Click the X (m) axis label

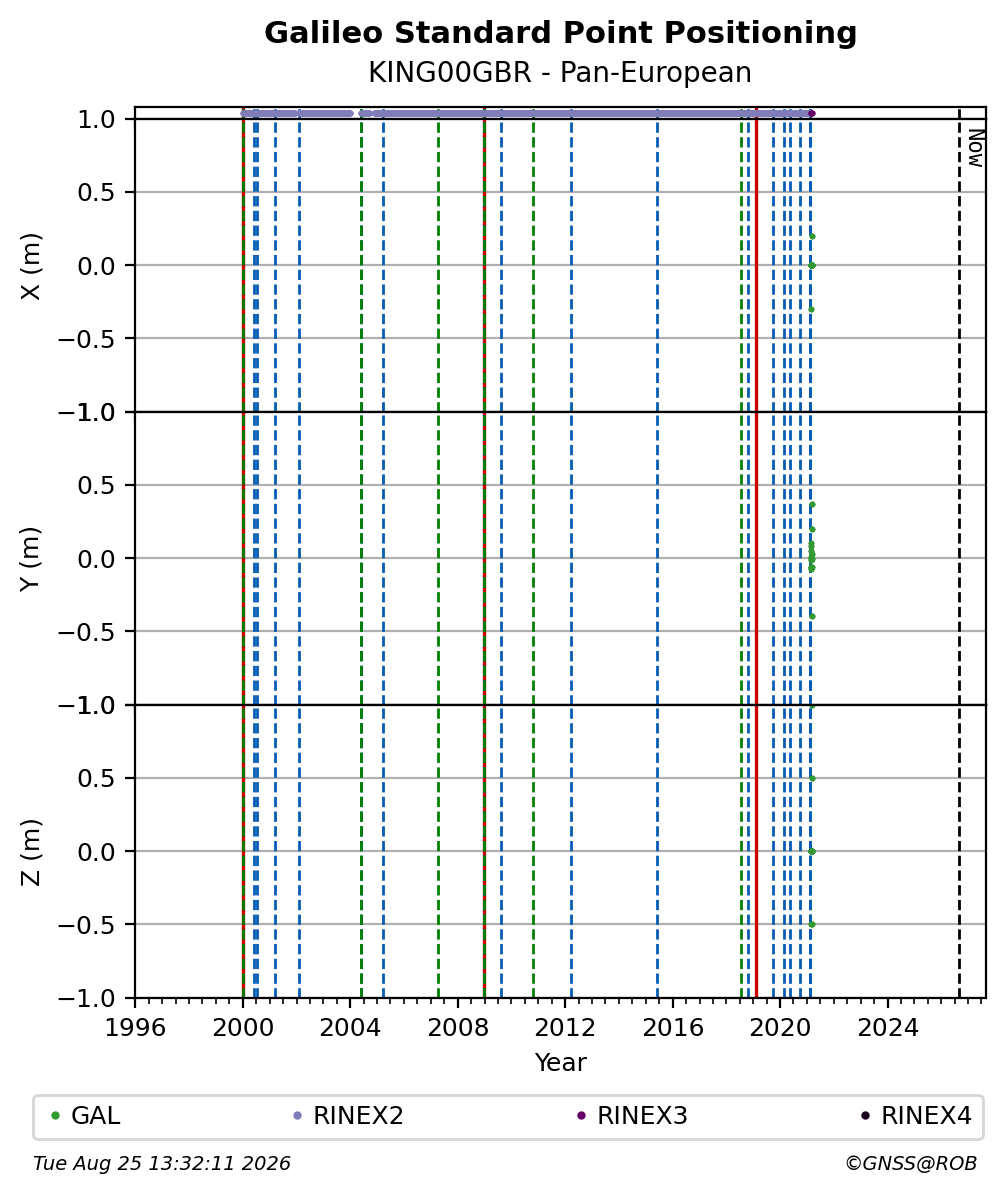click(x=30, y=267)
